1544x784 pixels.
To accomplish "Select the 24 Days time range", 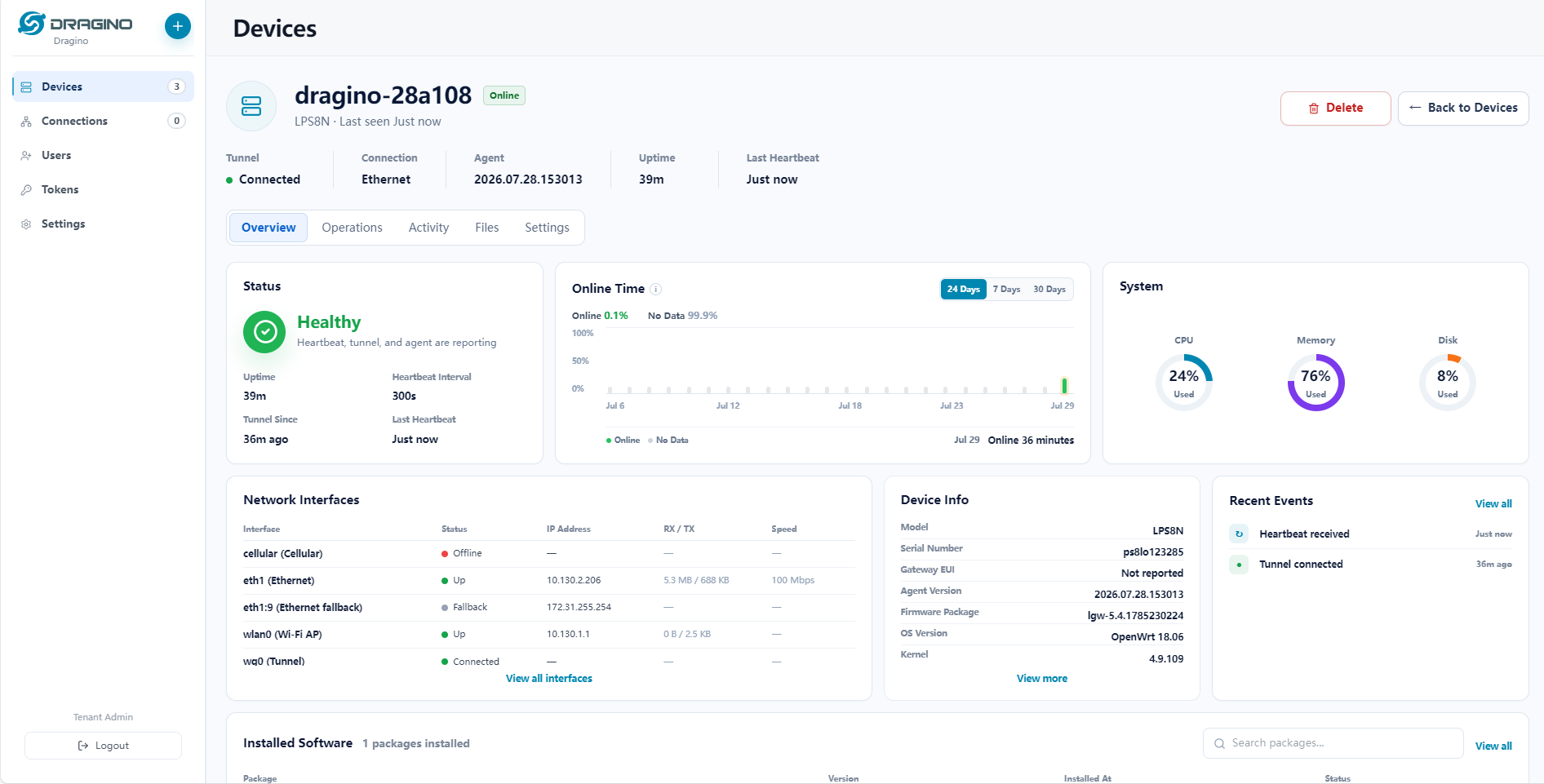I will coord(964,289).
